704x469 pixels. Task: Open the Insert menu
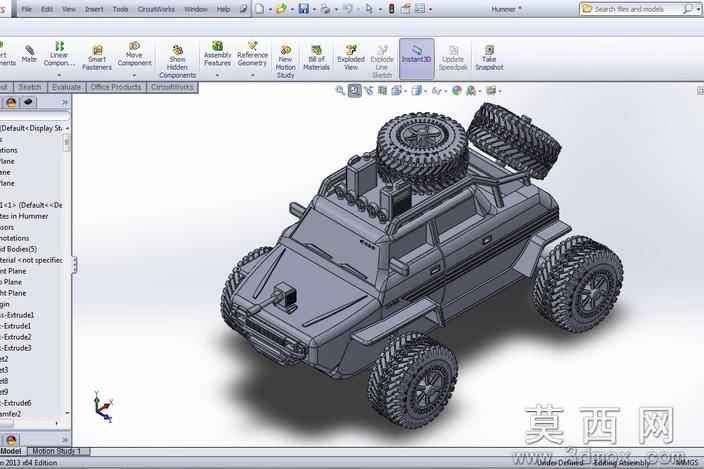pyautogui.click(x=94, y=9)
